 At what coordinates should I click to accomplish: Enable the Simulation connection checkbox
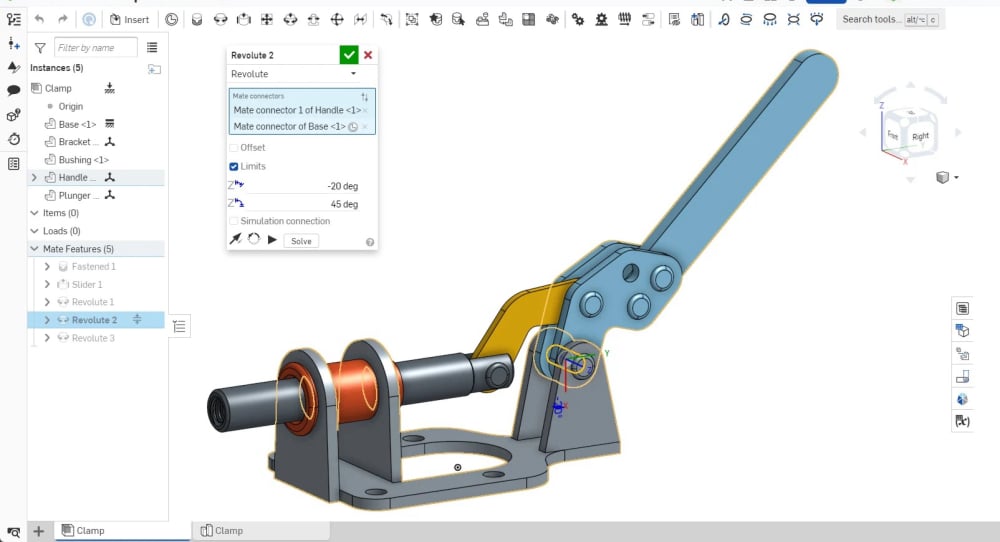tap(234, 221)
